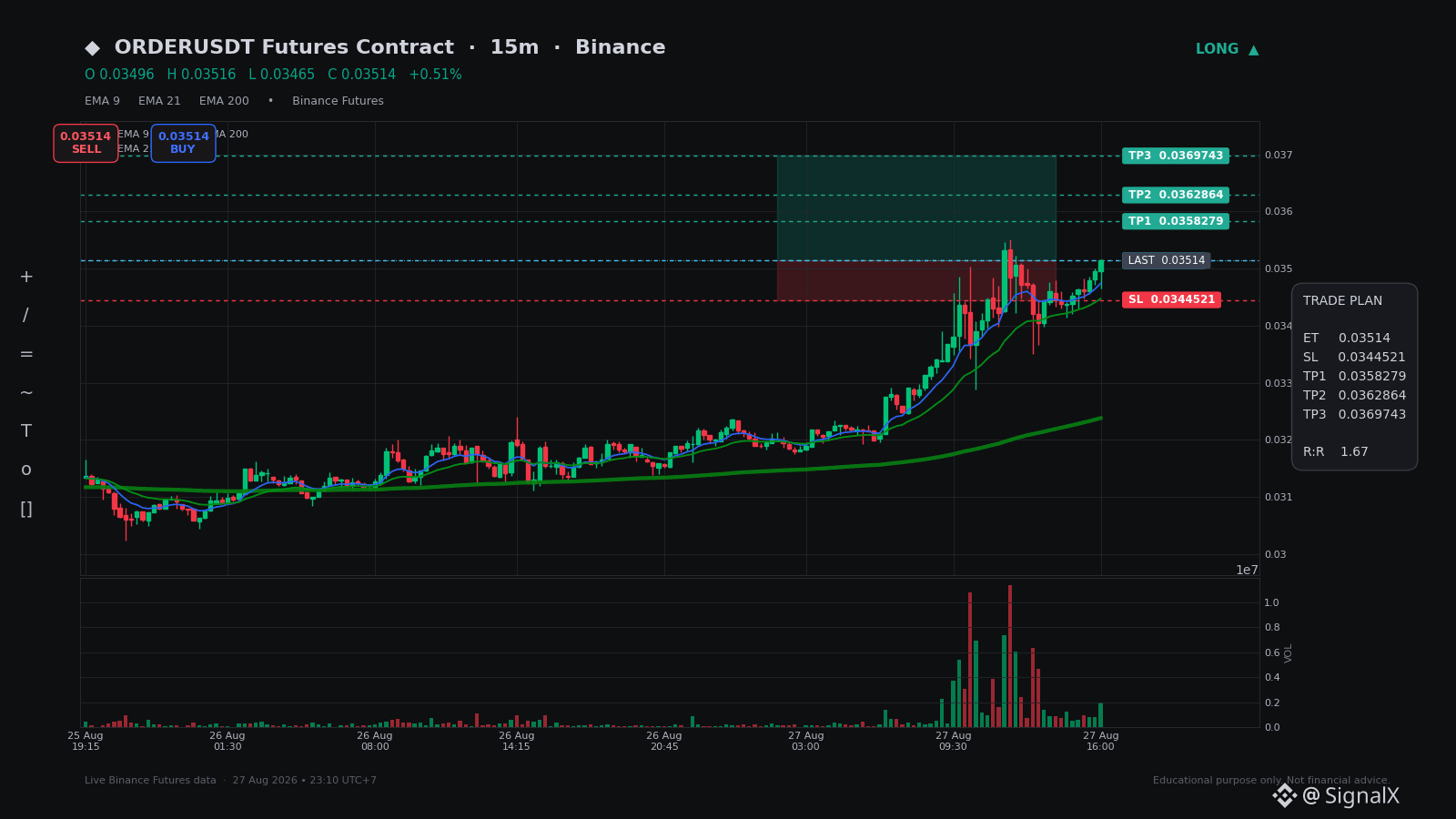Click the red SL 0.0344521 chart price tag
The height and width of the screenshot is (819, 1456).
[1171, 299]
